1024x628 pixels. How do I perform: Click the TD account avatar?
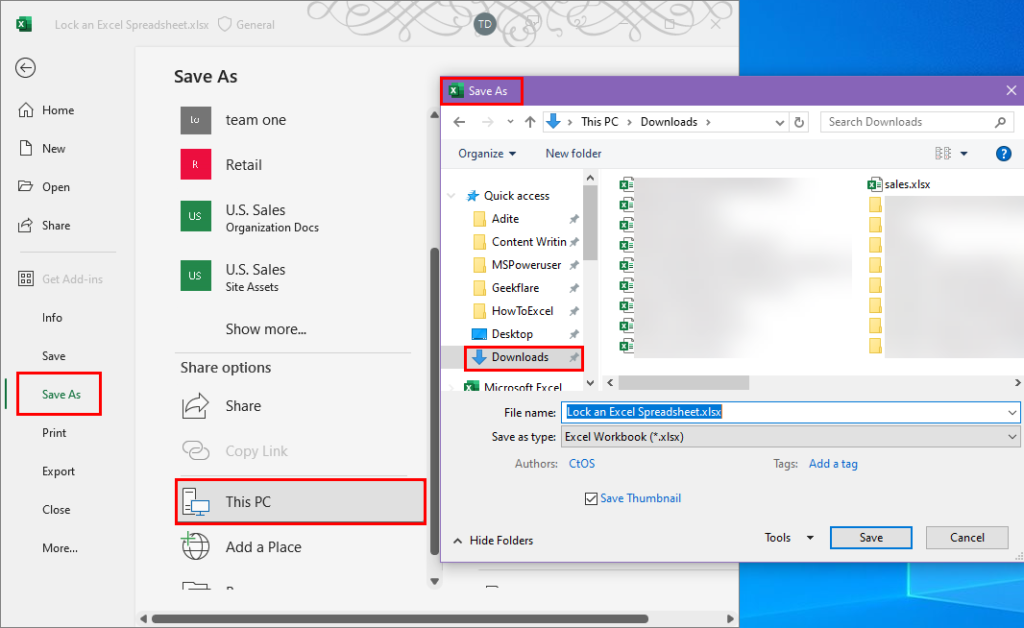click(485, 25)
